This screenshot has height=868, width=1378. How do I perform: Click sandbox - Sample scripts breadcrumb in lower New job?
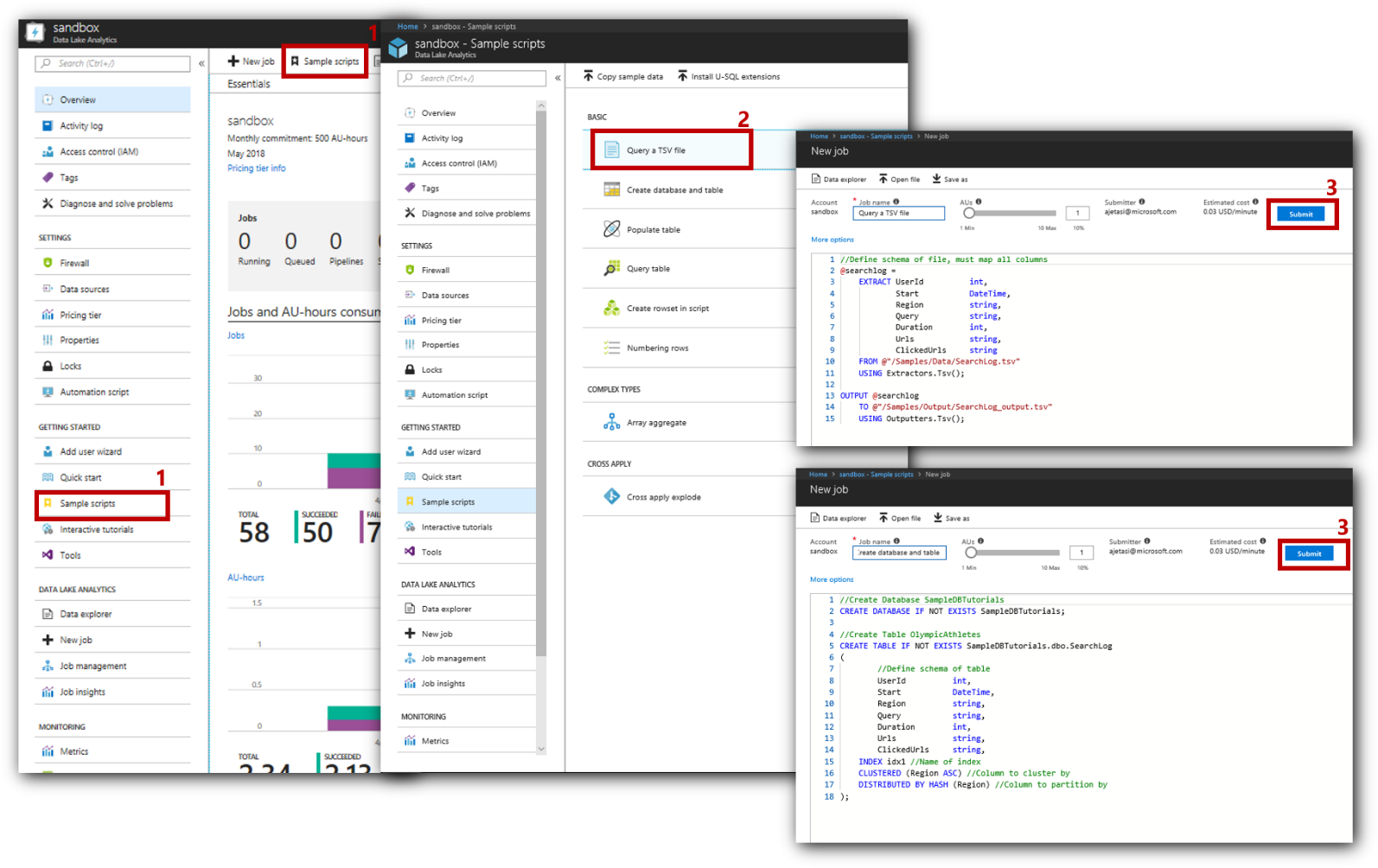(x=876, y=475)
